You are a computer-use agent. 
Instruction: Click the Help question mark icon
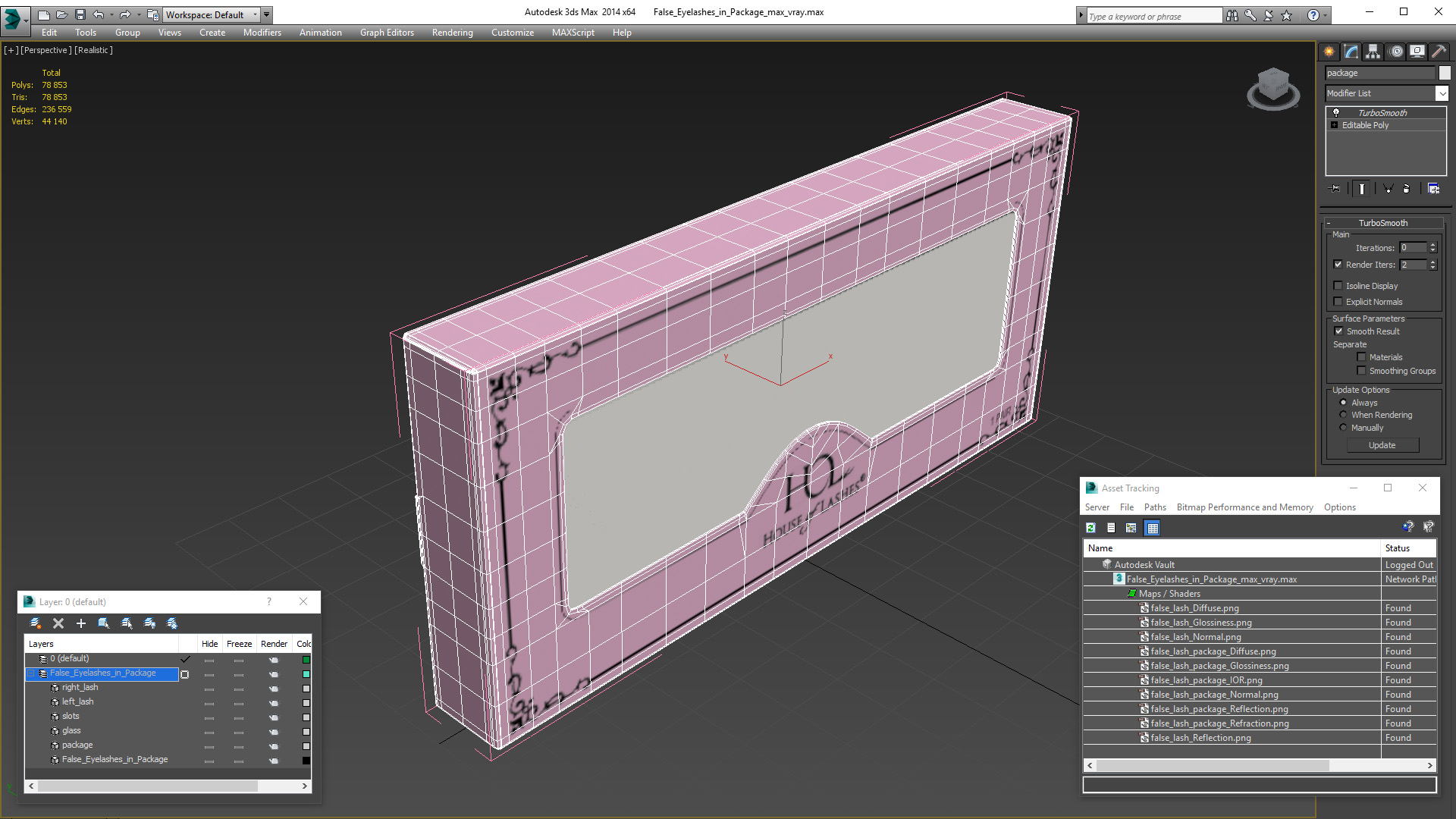1313,15
